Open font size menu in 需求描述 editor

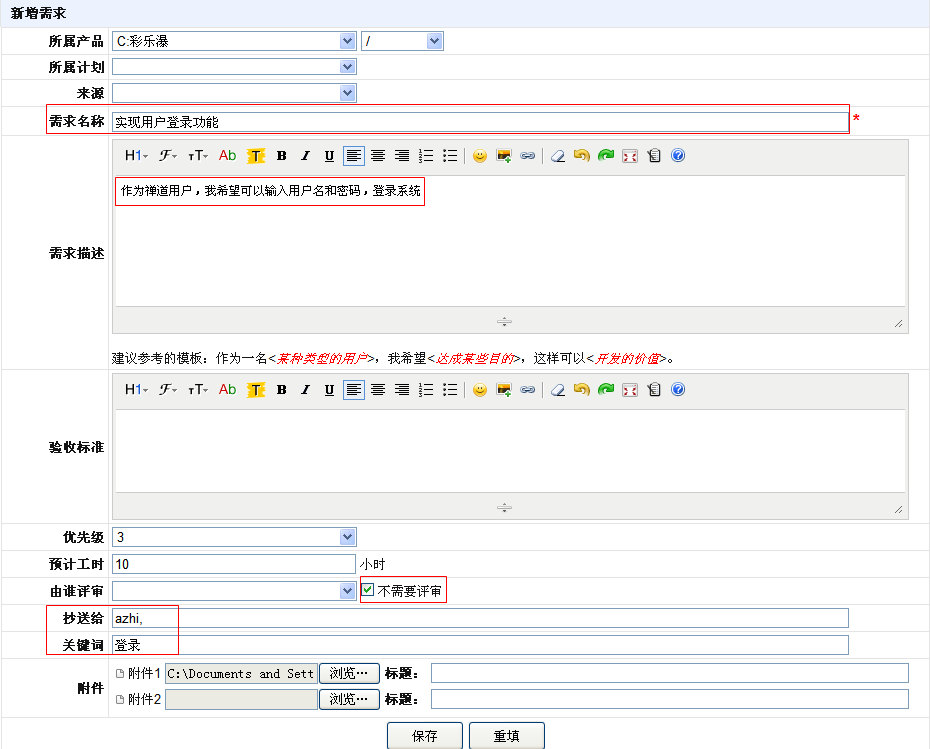coord(198,155)
